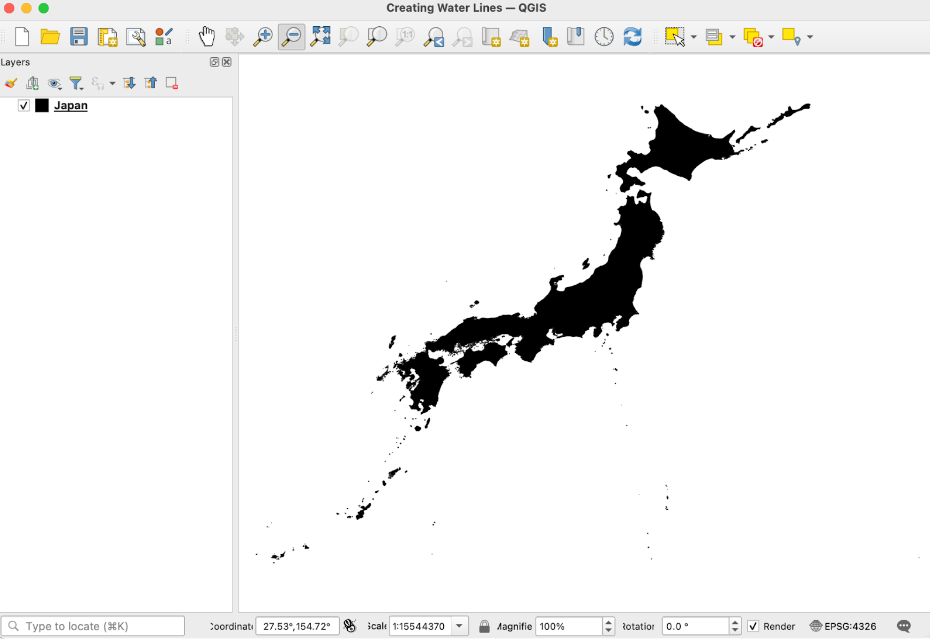Image resolution: width=930 pixels, height=639 pixels.
Task: Open the map scale dropdown arrow
Action: (x=459, y=626)
